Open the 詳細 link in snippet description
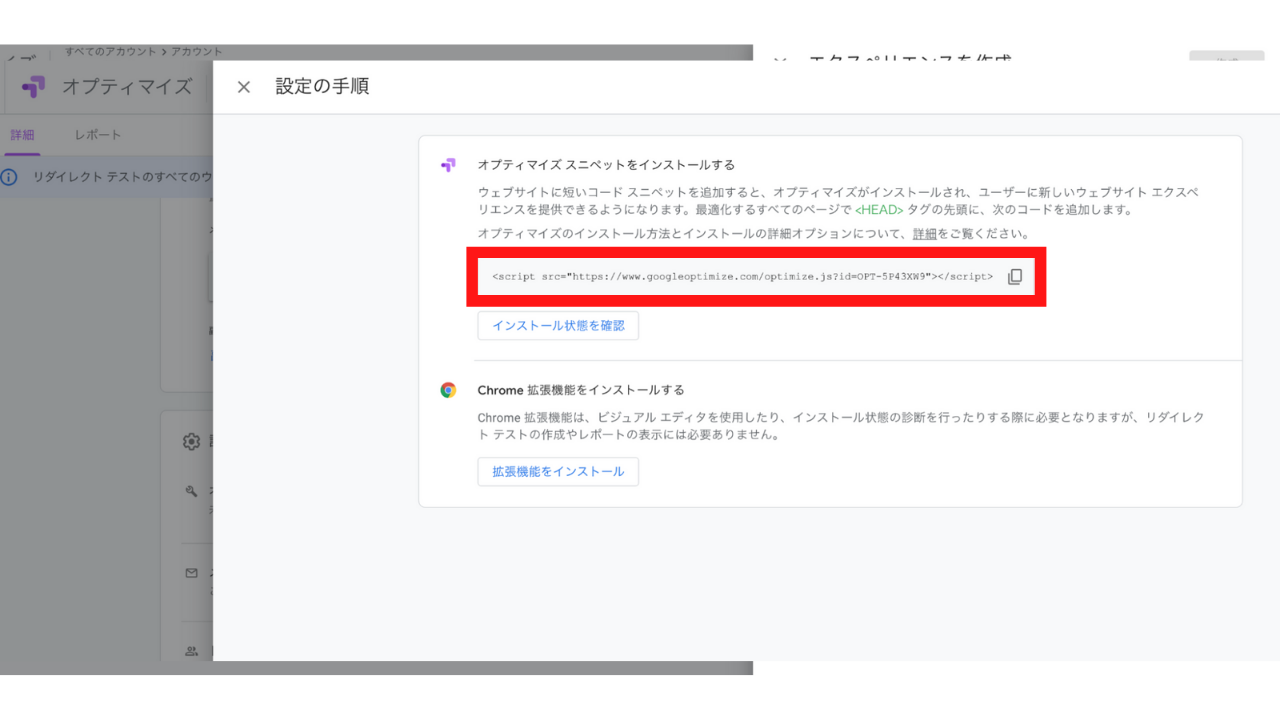1280x720 pixels. [x=925, y=234]
